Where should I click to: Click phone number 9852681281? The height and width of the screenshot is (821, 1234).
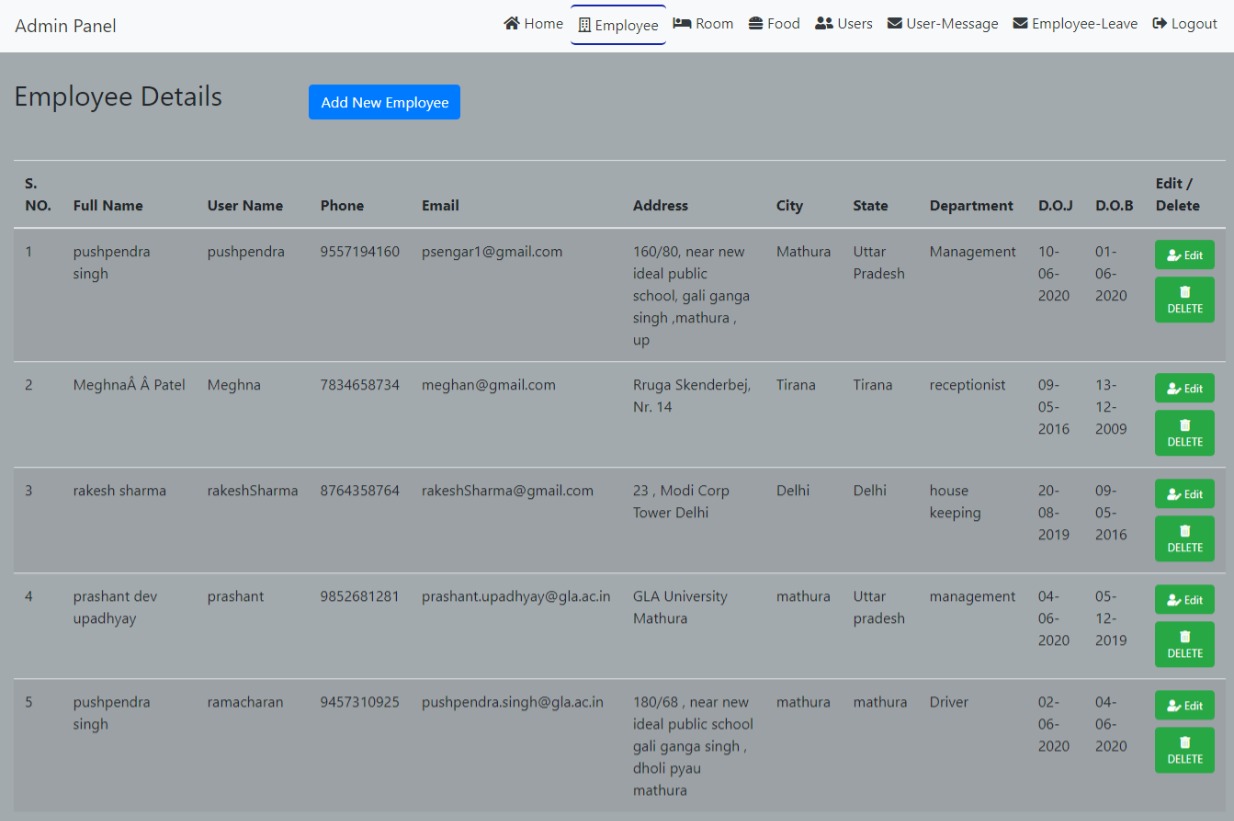(x=360, y=597)
